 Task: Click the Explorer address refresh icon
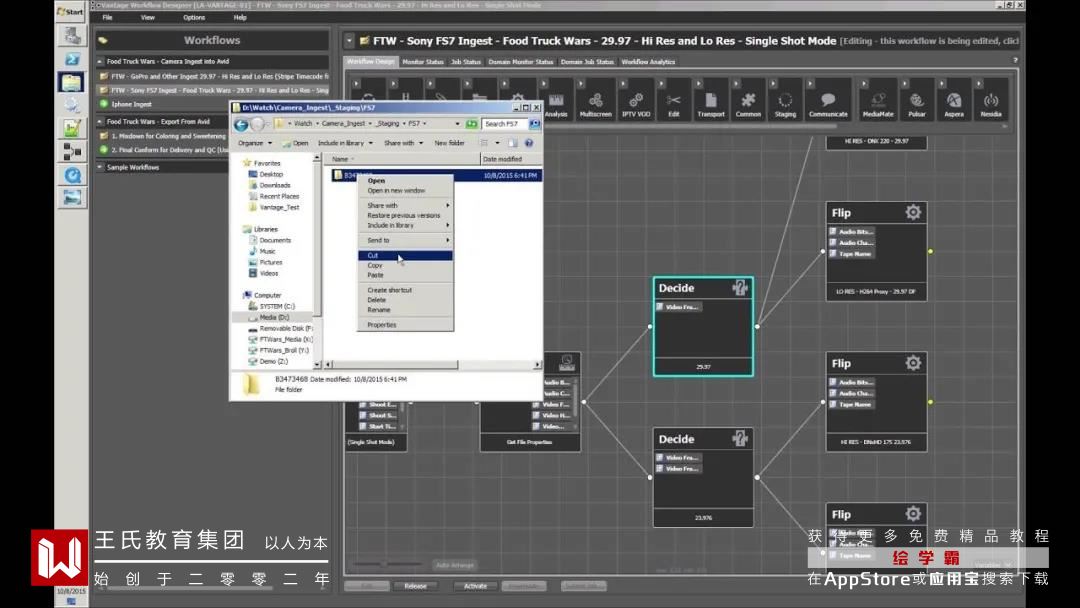click(472, 124)
